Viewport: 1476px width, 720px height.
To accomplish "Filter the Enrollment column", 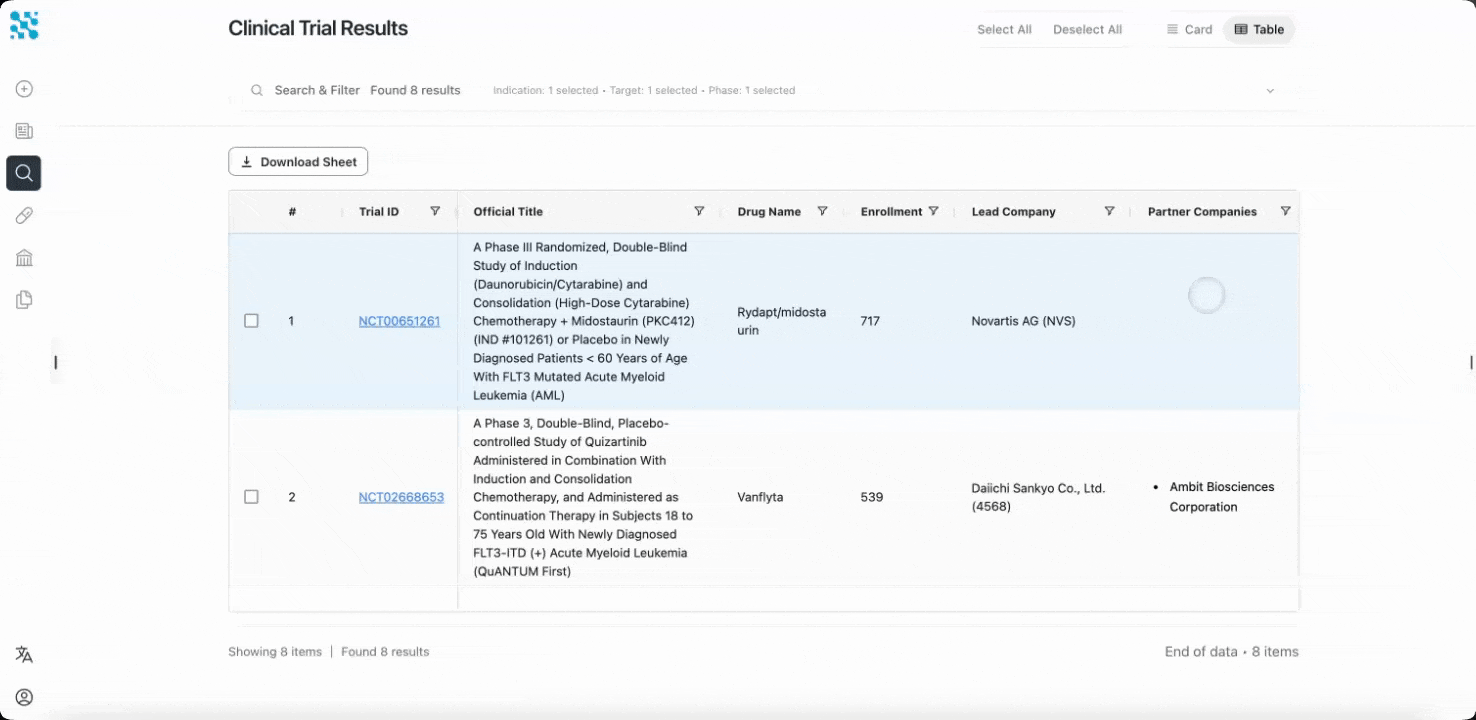I will click(933, 211).
